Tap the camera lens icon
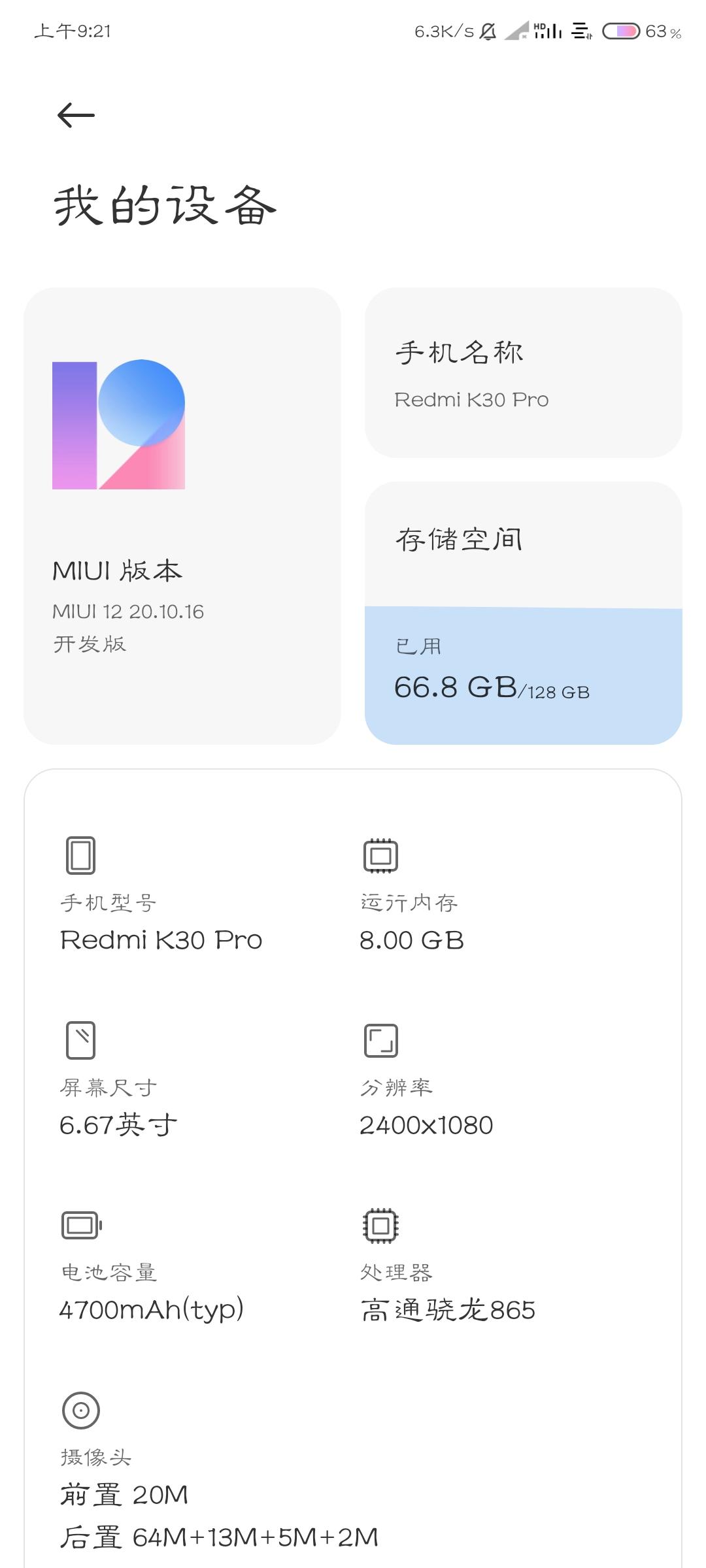706x1568 pixels. [80, 1410]
